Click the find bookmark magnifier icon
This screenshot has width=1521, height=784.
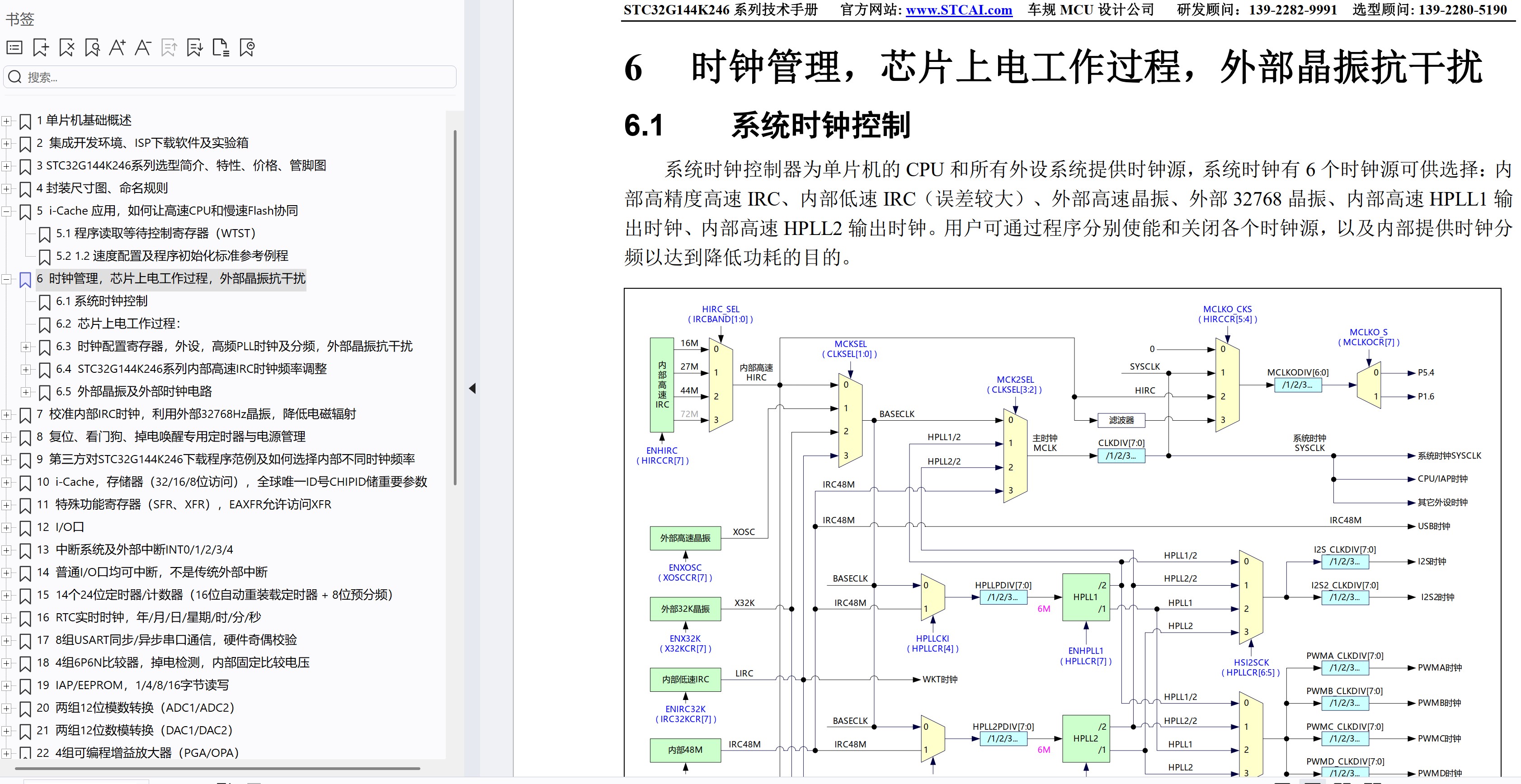(x=92, y=47)
